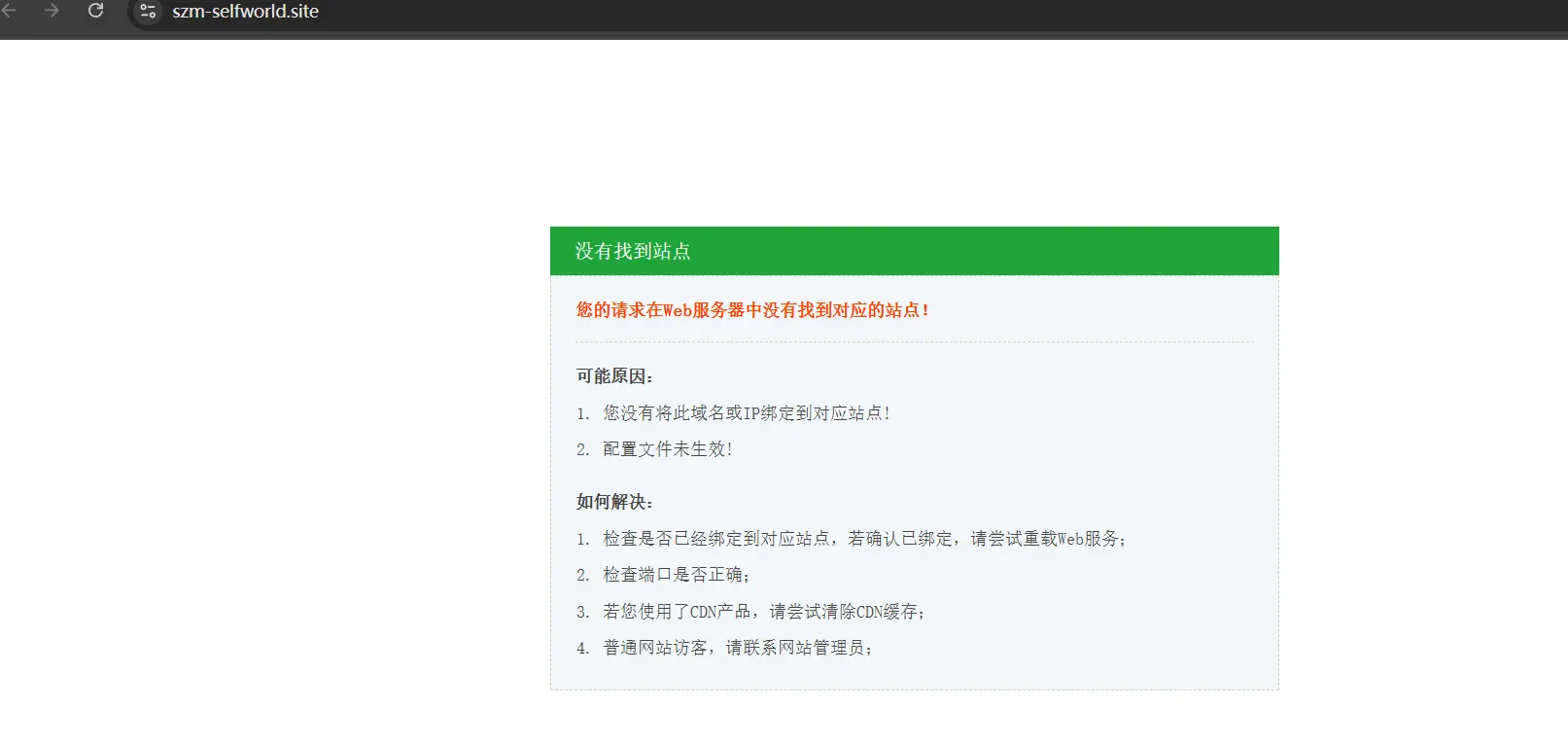This screenshot has height=745, width=1568.
Task: Click the solution about 清除CDN缓存
Action: click(763, 612)
